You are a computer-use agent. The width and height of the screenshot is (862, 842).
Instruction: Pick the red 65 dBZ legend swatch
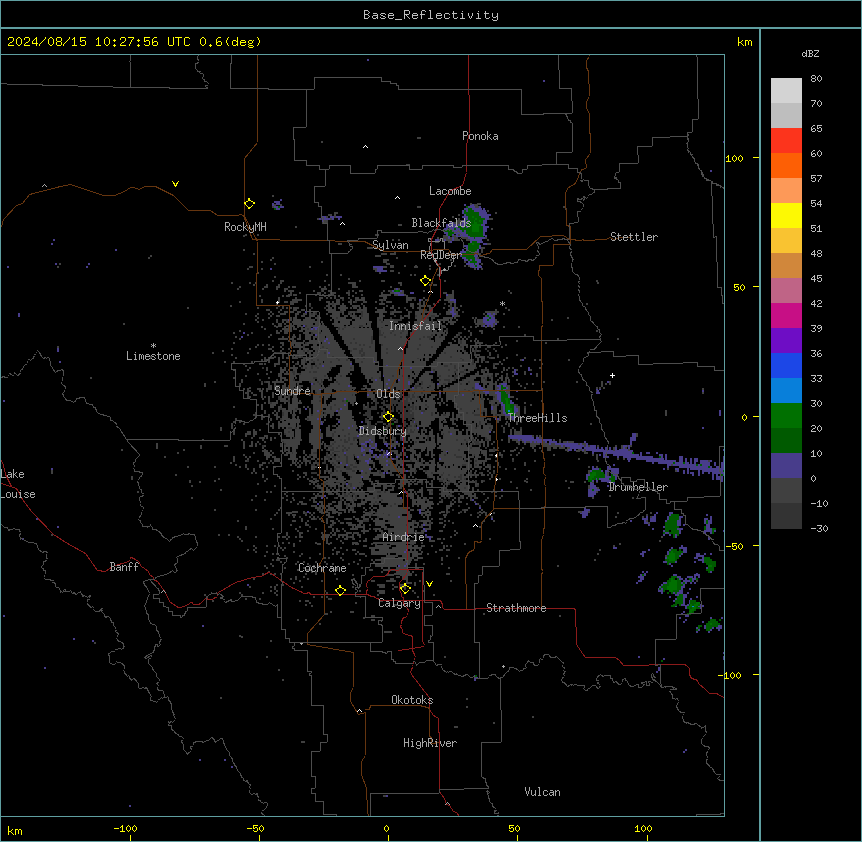point(786,140)
